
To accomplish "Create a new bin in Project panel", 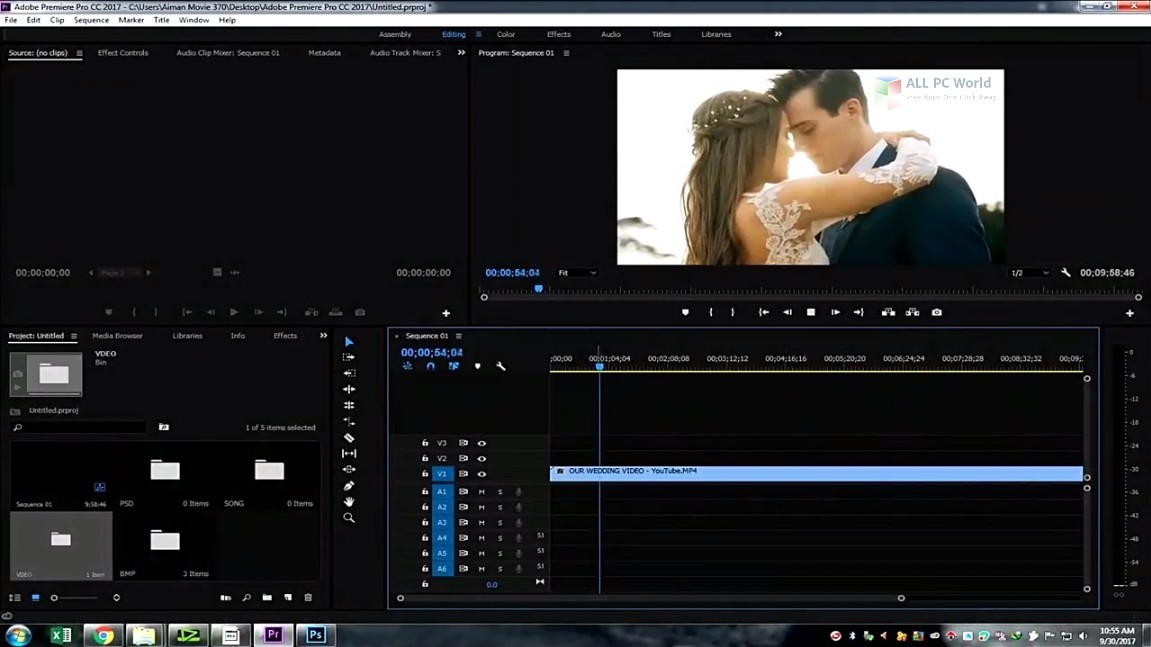I will point(267,598).
